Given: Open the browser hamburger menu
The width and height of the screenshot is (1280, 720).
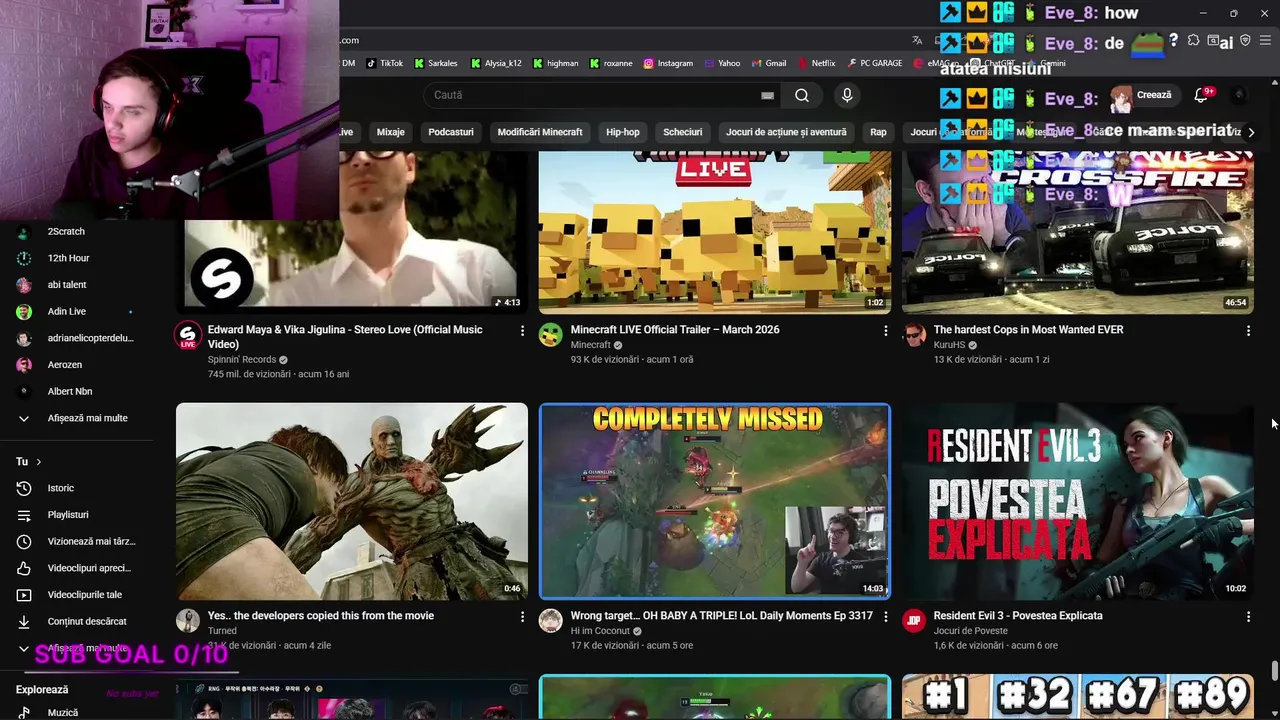Looking at the screenshot, I should click(1265, 40).
